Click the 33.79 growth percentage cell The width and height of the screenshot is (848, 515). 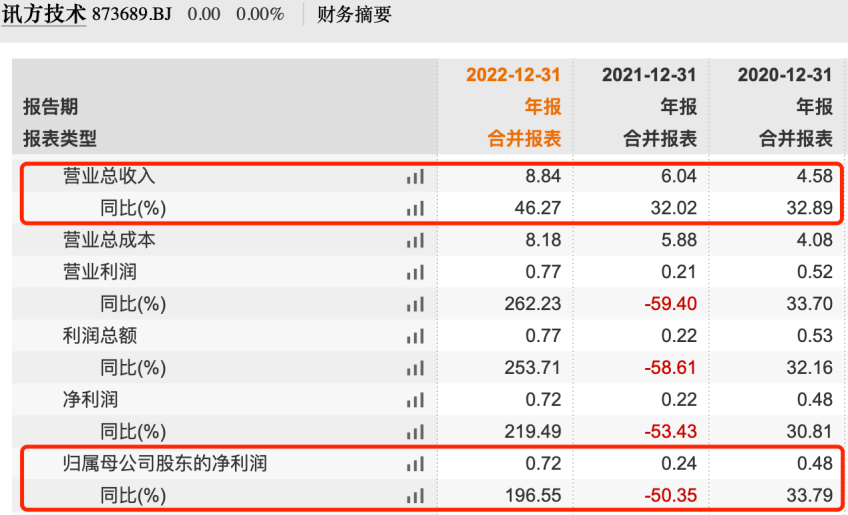click(809, 496)
